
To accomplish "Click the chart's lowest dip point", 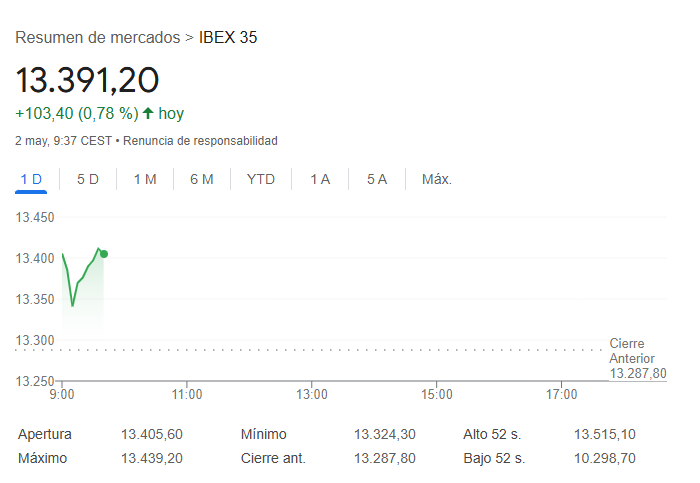I will pyautogui.click(x=73, y=306).
